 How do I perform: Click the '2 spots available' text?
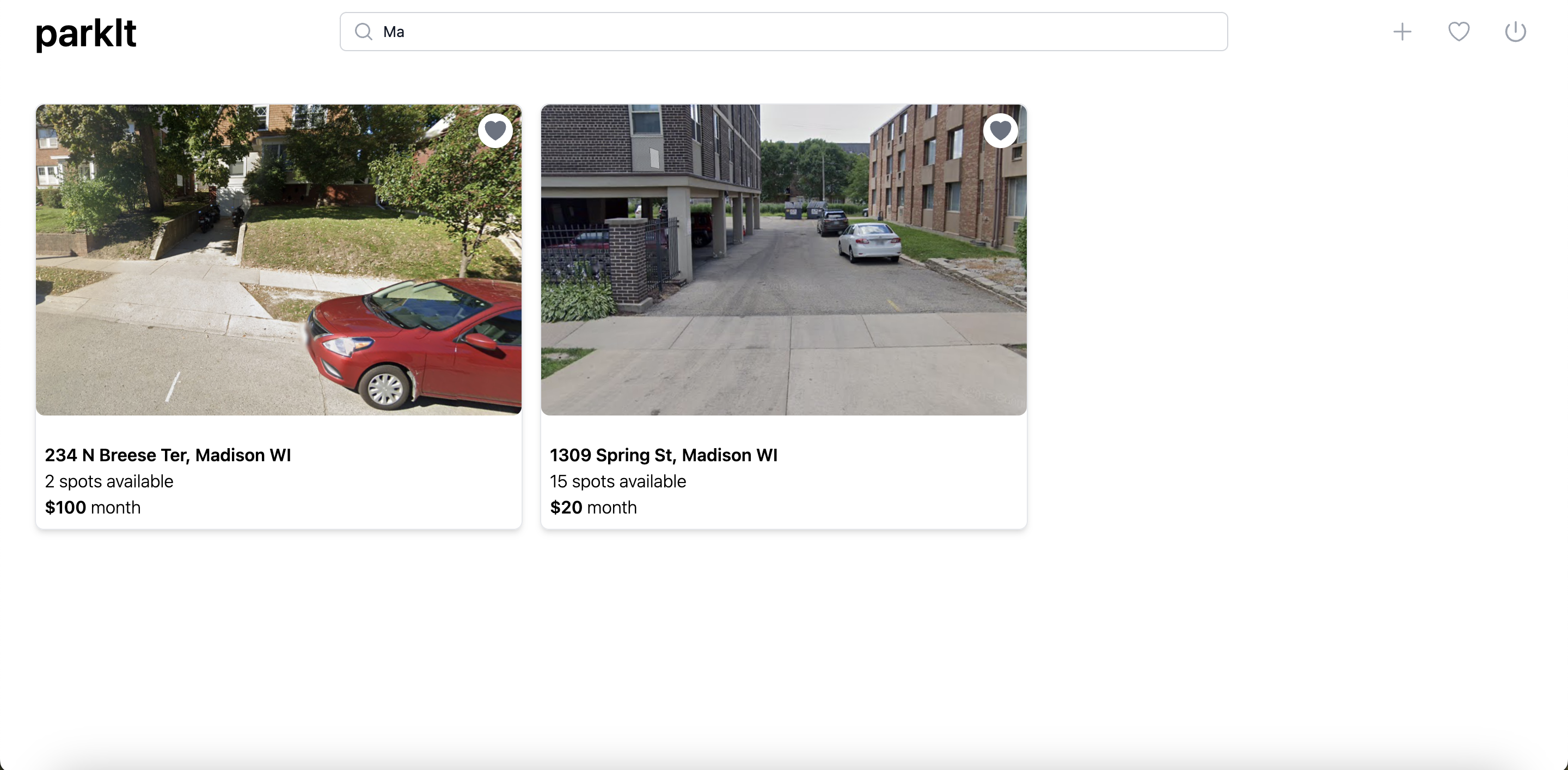109,481
